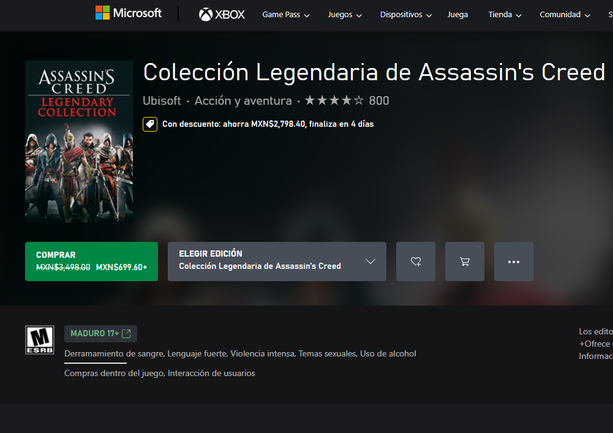Click the Assassin's Creed cover art thumbnail
The image size is (613, 433).
(x=79, y=141)
